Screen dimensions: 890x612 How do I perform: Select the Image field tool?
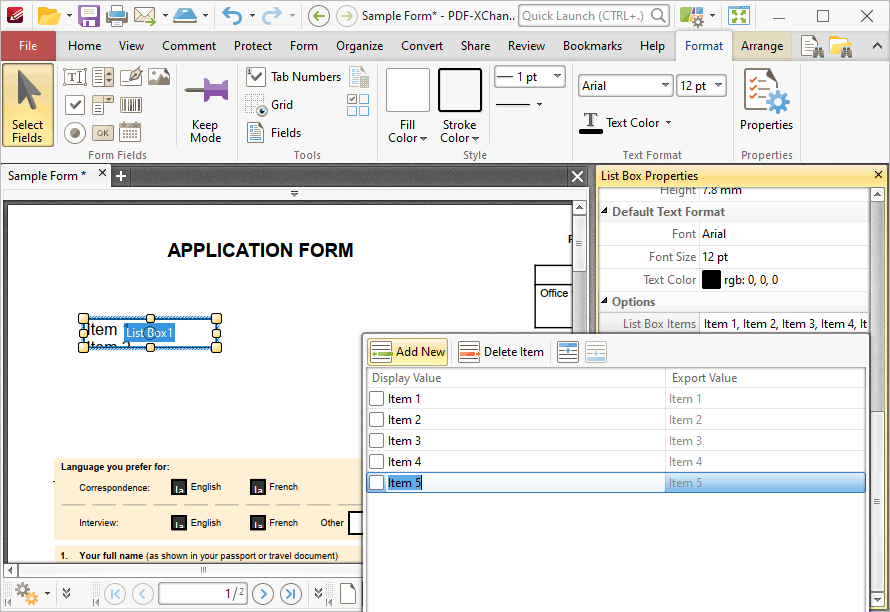click(x=159, y=77)
